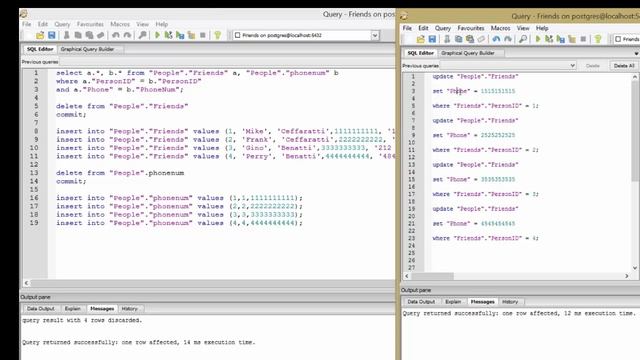Click Copy icon in right query window
The width and height of the screenshot is (640, 360).
pos(458,39)
